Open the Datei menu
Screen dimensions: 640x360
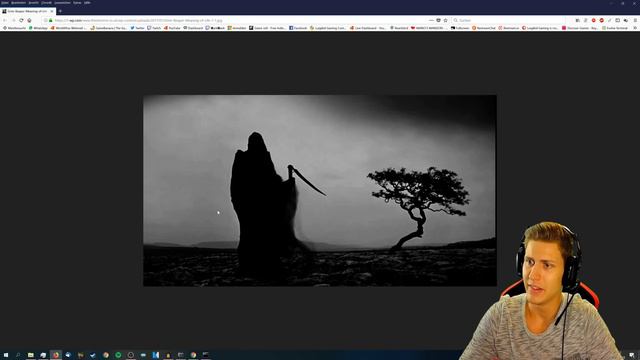tap(5, 3)
